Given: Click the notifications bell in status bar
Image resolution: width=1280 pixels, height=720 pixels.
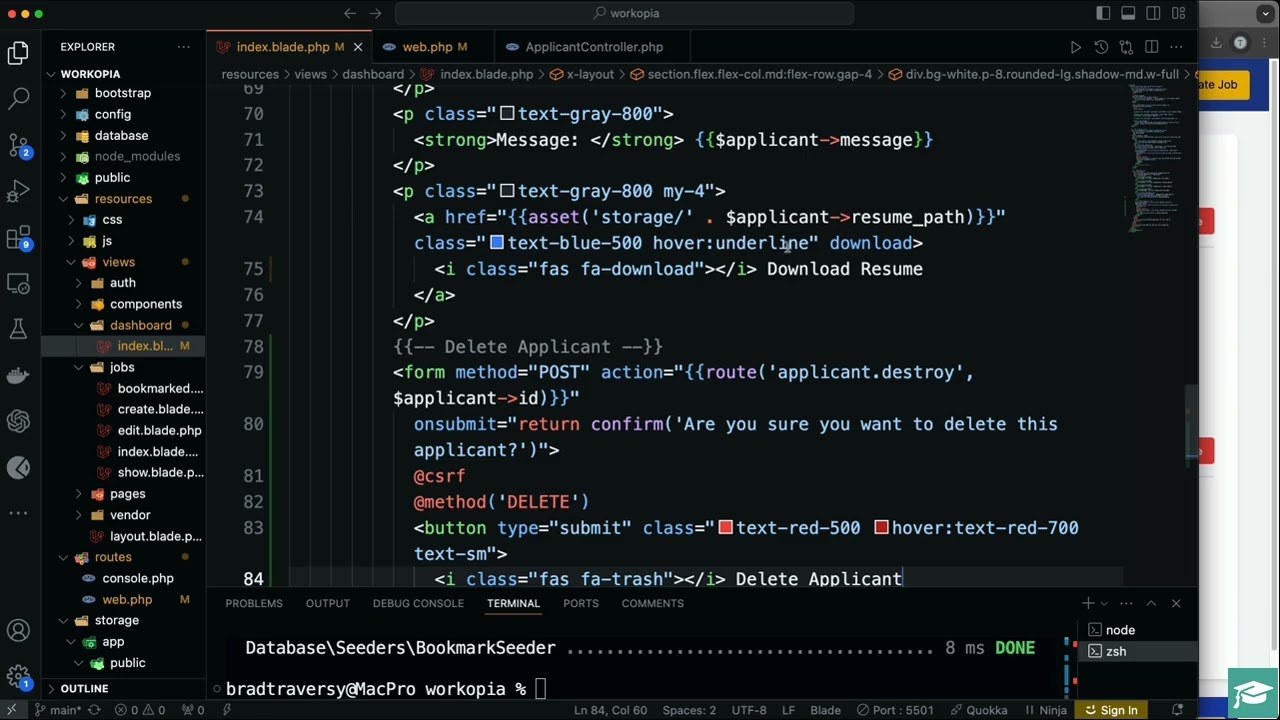Looking at the screenshot, I should [1178, 710].
